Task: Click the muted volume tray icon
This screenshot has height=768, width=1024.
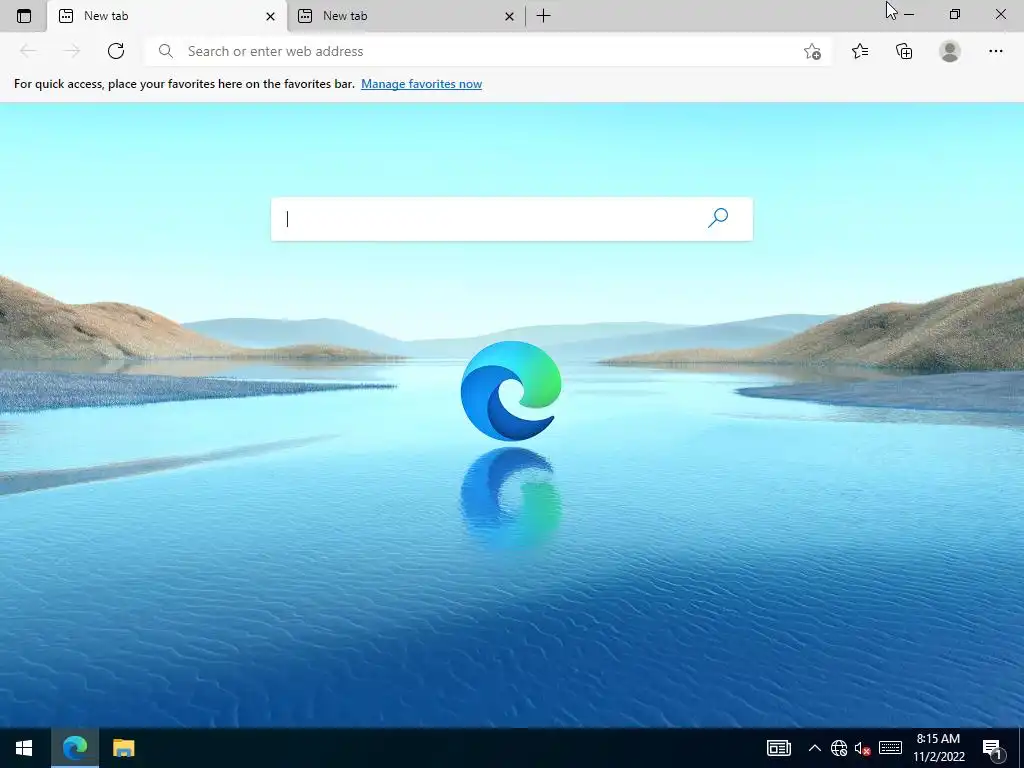Action: 863,748
